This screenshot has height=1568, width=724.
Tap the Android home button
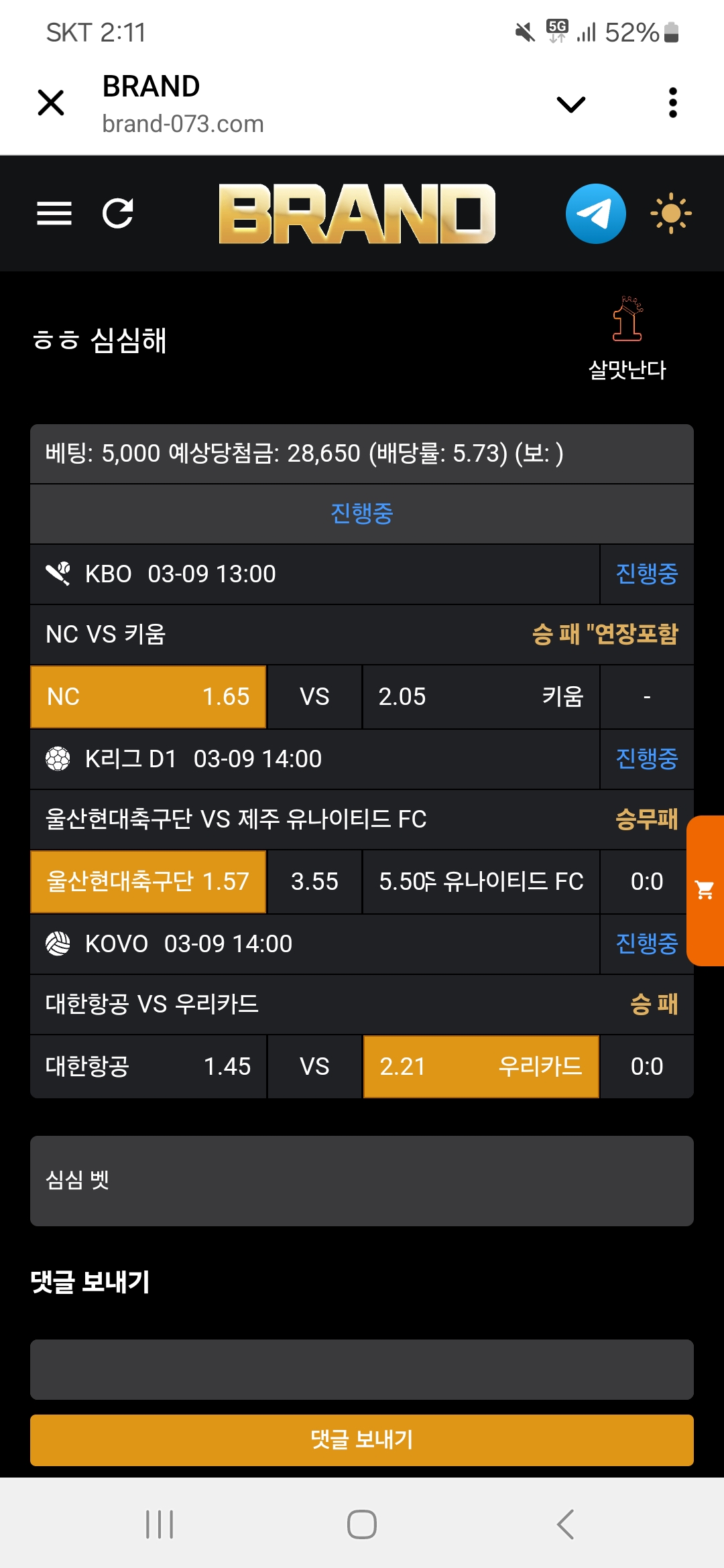coord(362,1524)
